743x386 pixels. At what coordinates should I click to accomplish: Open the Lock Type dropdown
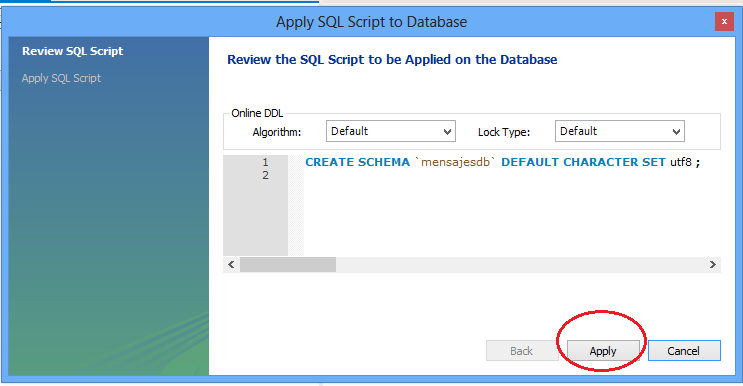click(x=619, y=131)
